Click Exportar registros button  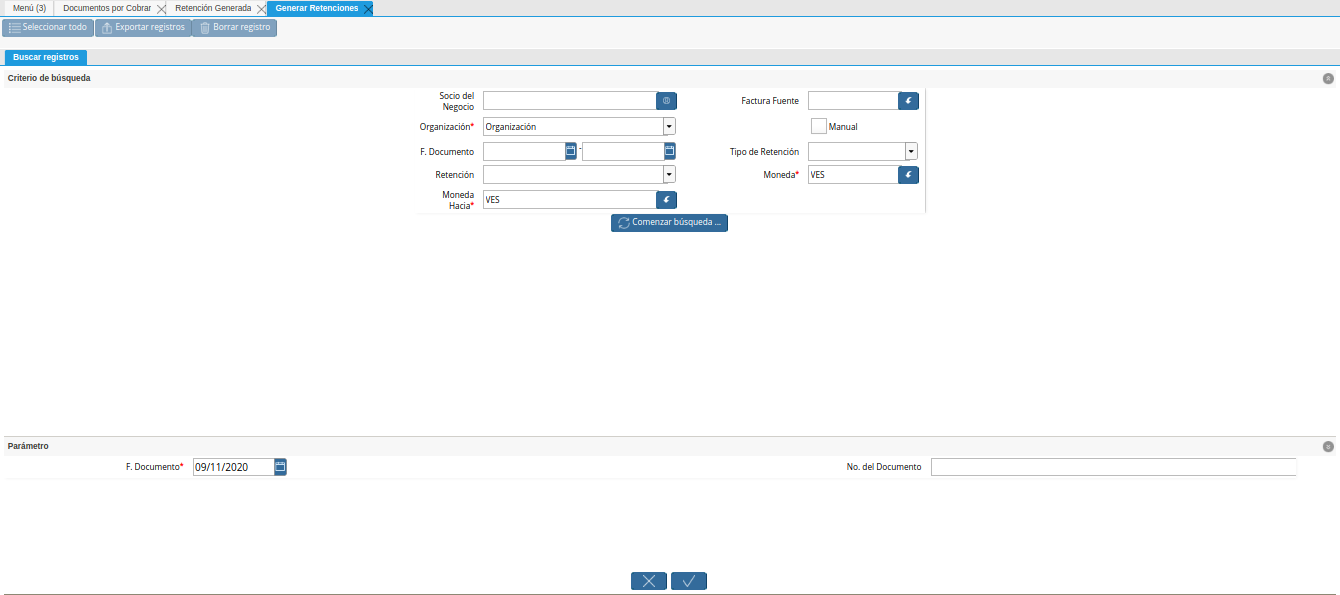[143, 28]
